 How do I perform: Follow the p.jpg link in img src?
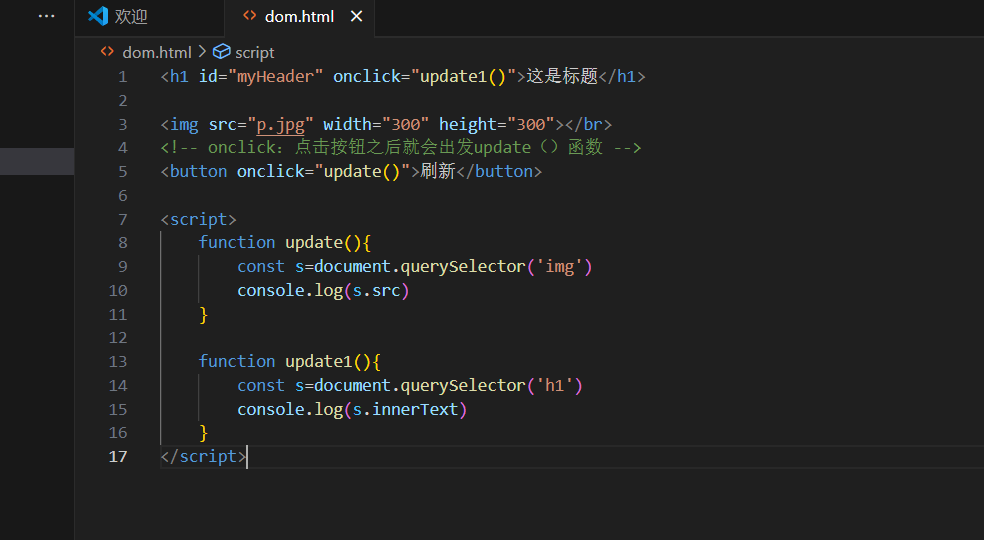pos(281,124)
